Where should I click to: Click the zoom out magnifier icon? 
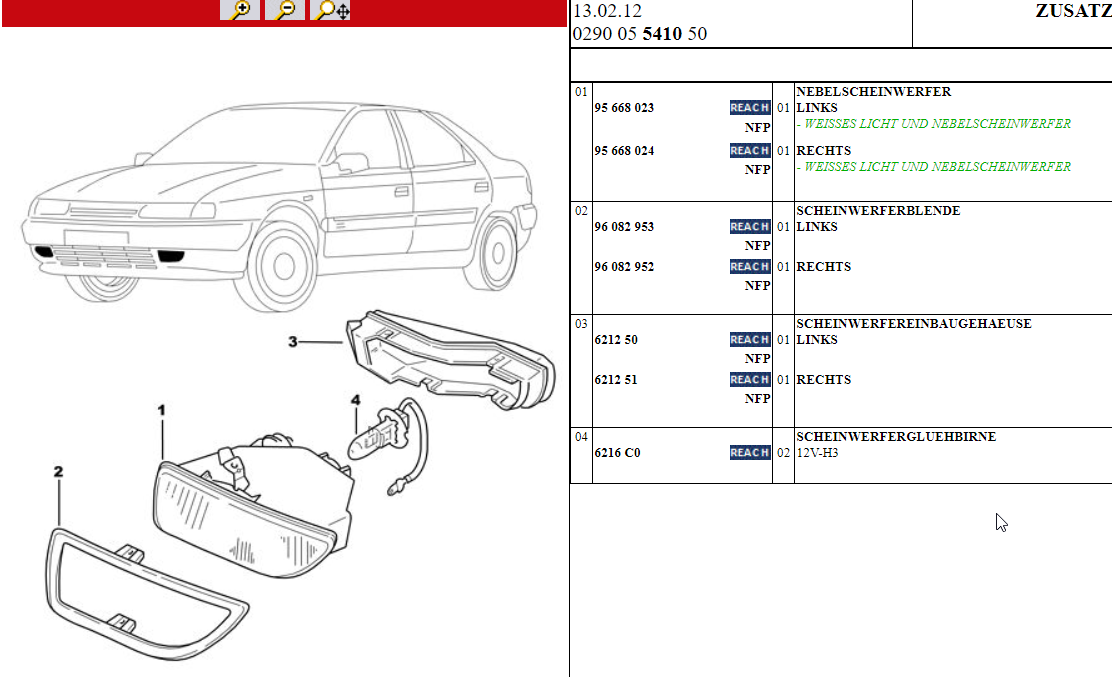(285, 10)
